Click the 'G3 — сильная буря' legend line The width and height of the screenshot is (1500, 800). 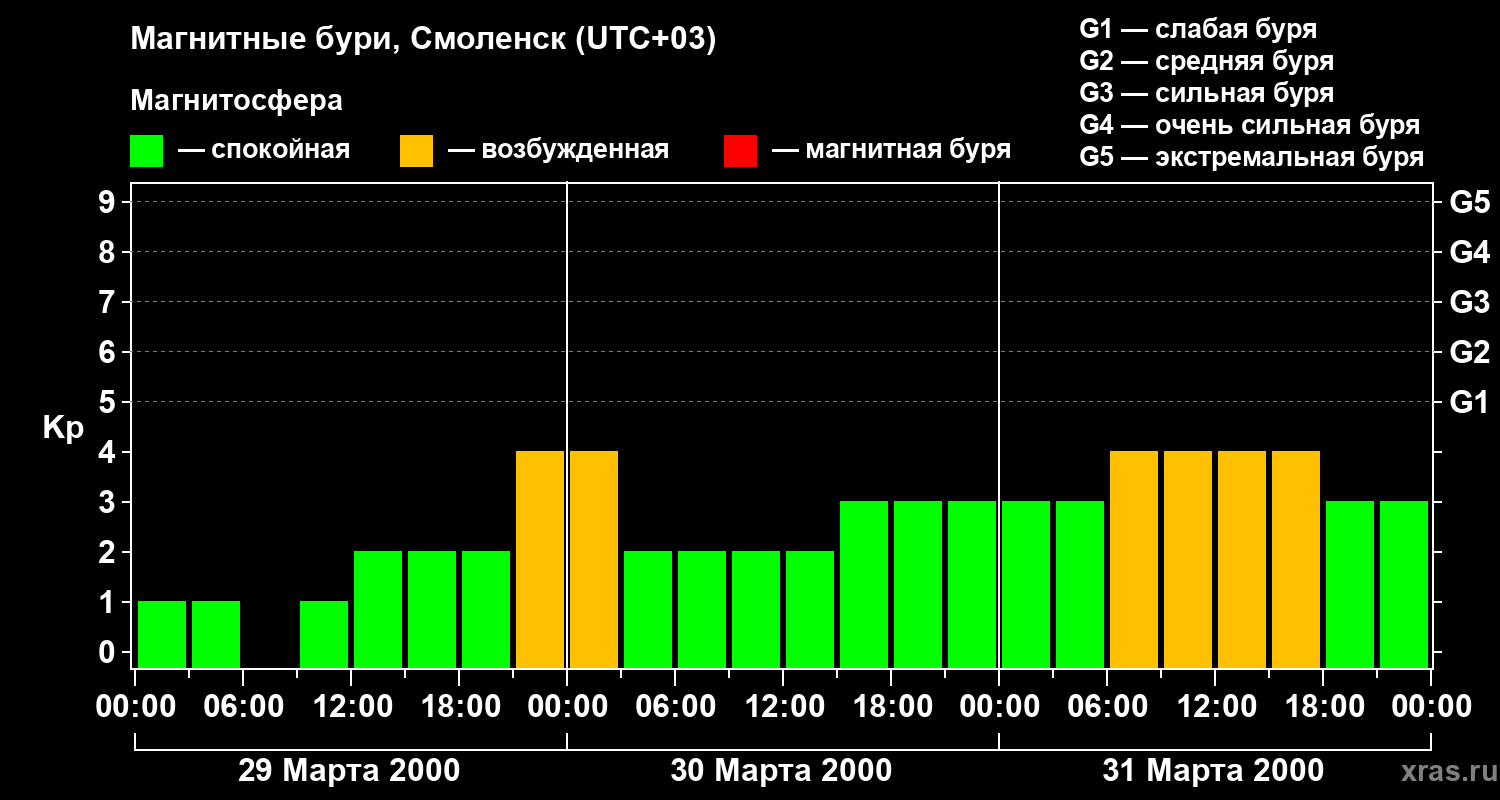click(x=1206, y=93)
